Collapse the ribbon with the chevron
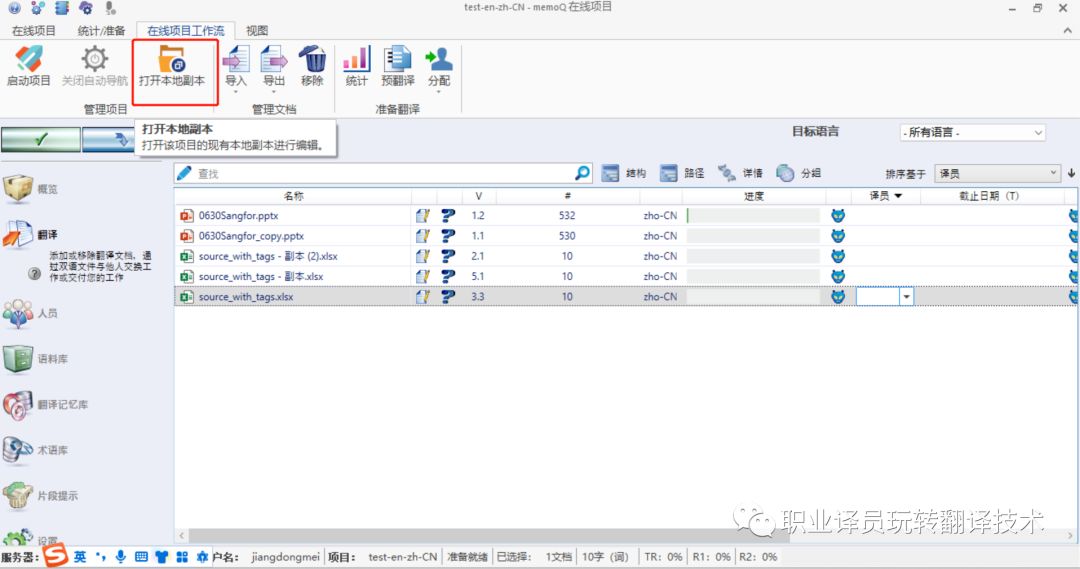Screen dimensions: 1080x569 [x=1068, y=30]
